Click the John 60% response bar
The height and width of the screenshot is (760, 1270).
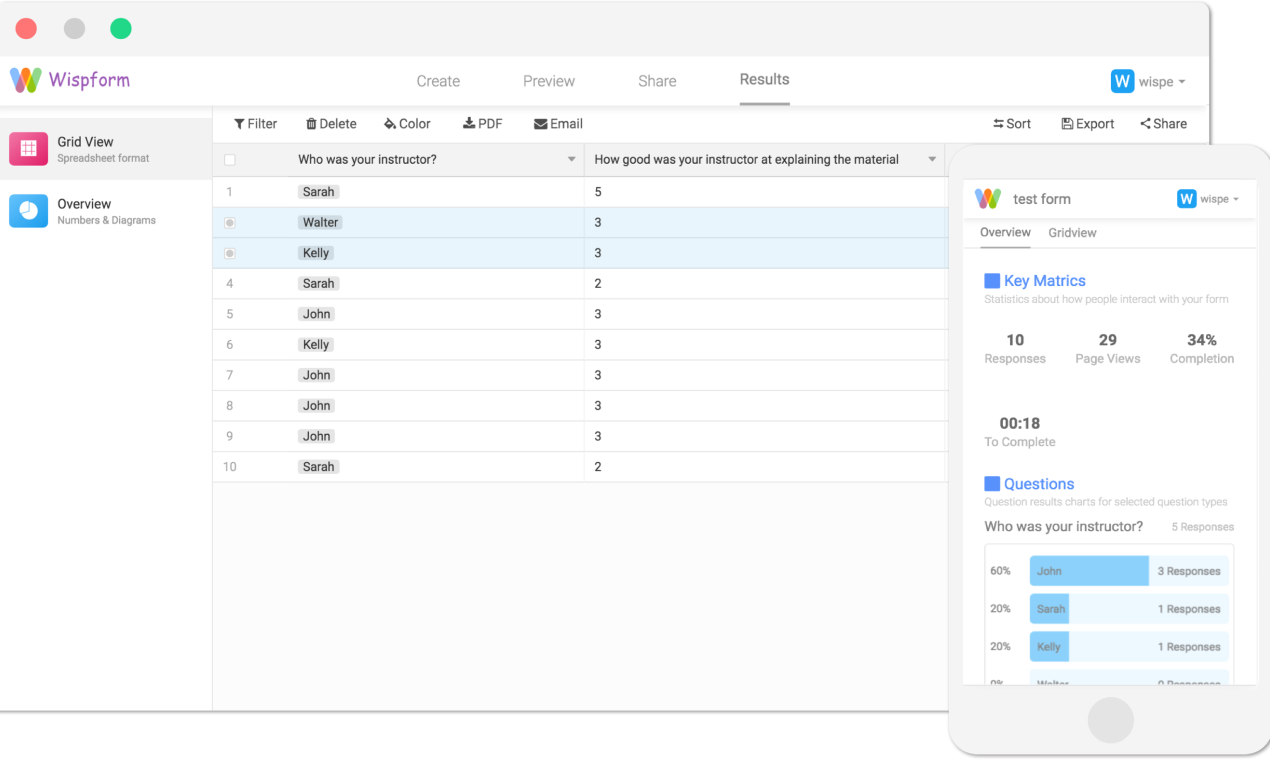[x=1128, y=571]
